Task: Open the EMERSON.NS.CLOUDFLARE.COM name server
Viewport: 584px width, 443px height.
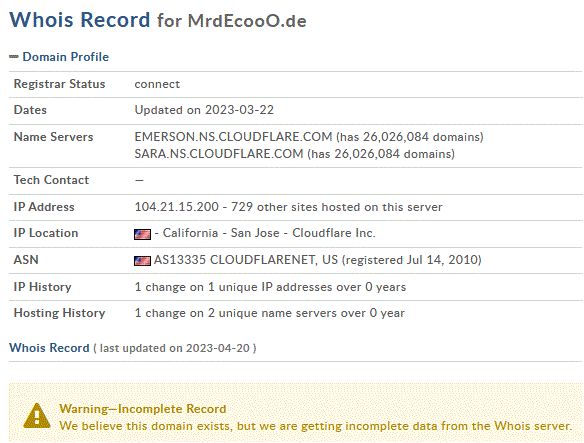Action: pyautogui.click(x=233, y=137)
